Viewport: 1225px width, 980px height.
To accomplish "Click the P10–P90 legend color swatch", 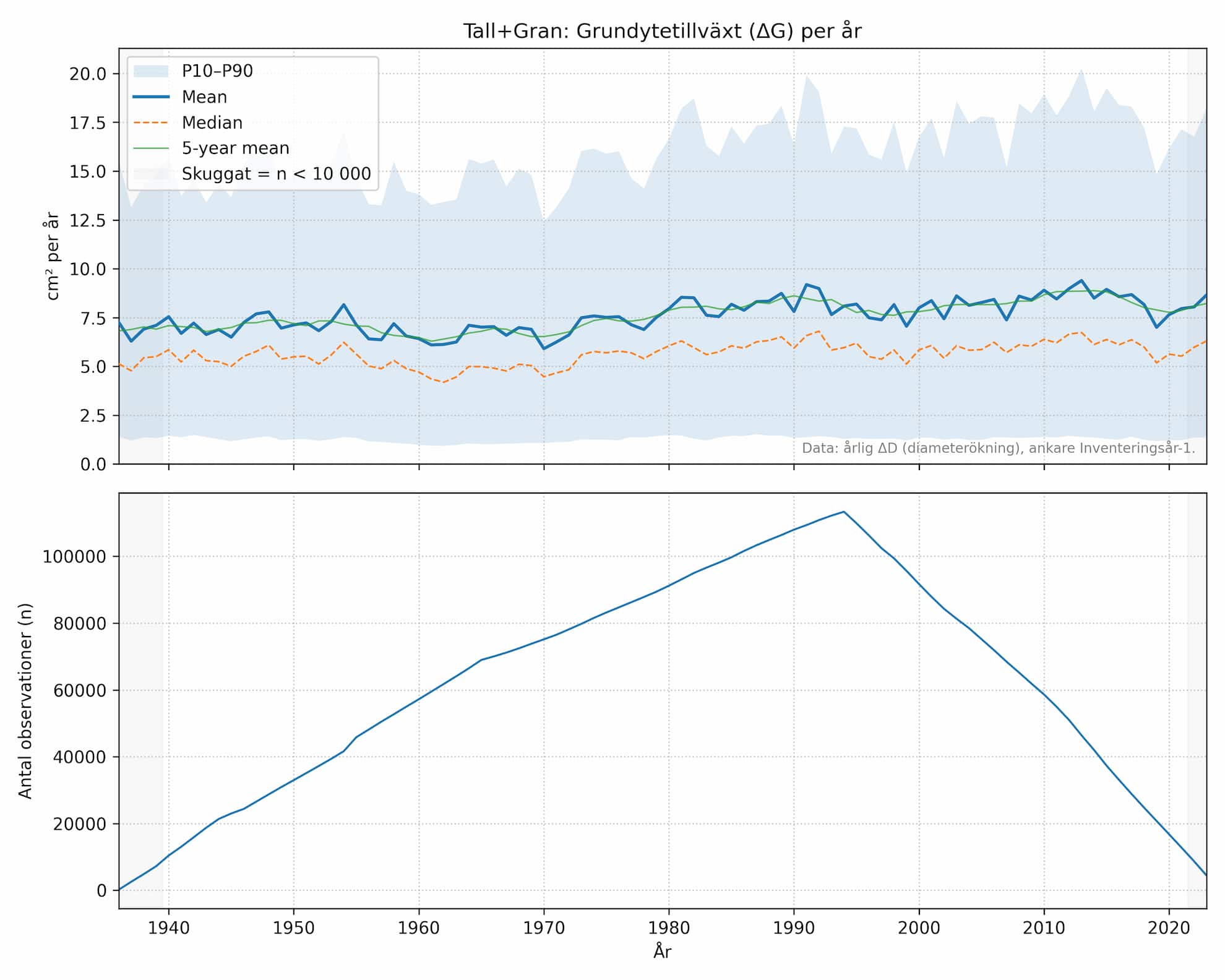I will coord(151,71).
